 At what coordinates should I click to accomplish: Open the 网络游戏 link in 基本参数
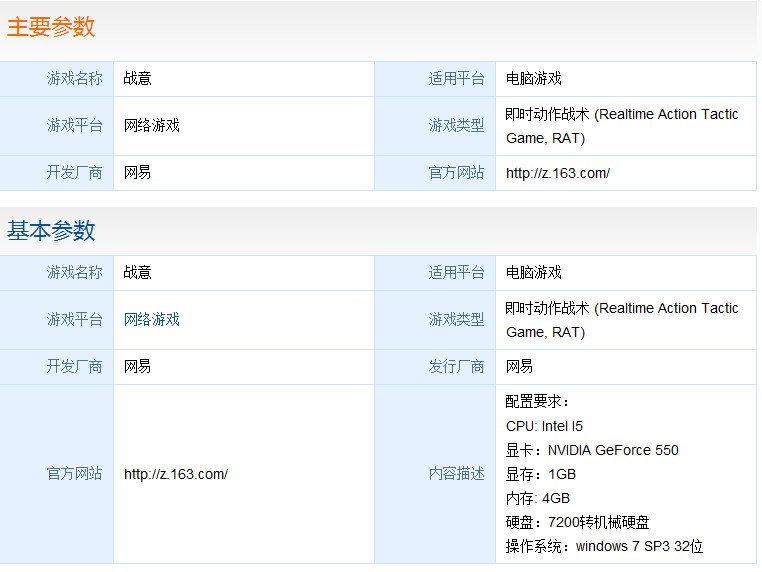(152, 319)
